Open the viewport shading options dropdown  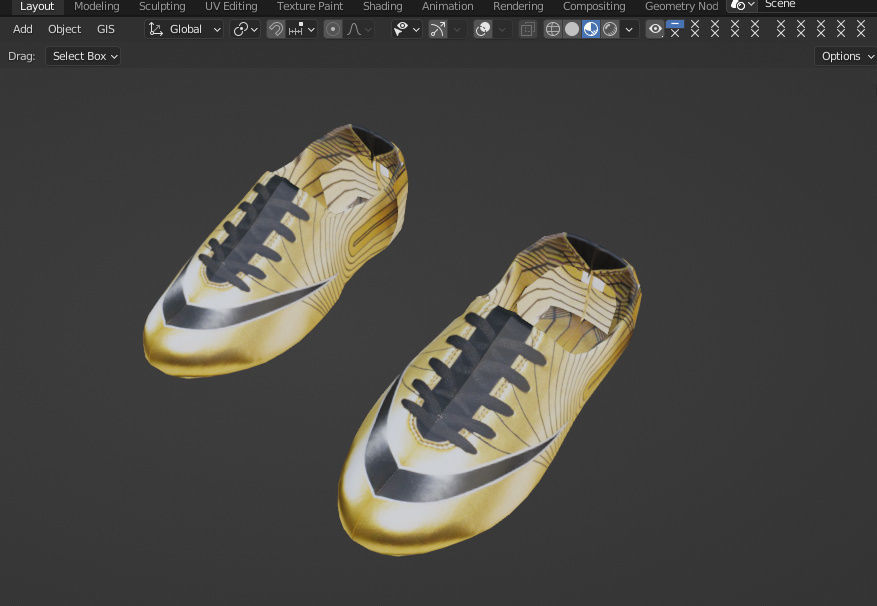point(629,29)
